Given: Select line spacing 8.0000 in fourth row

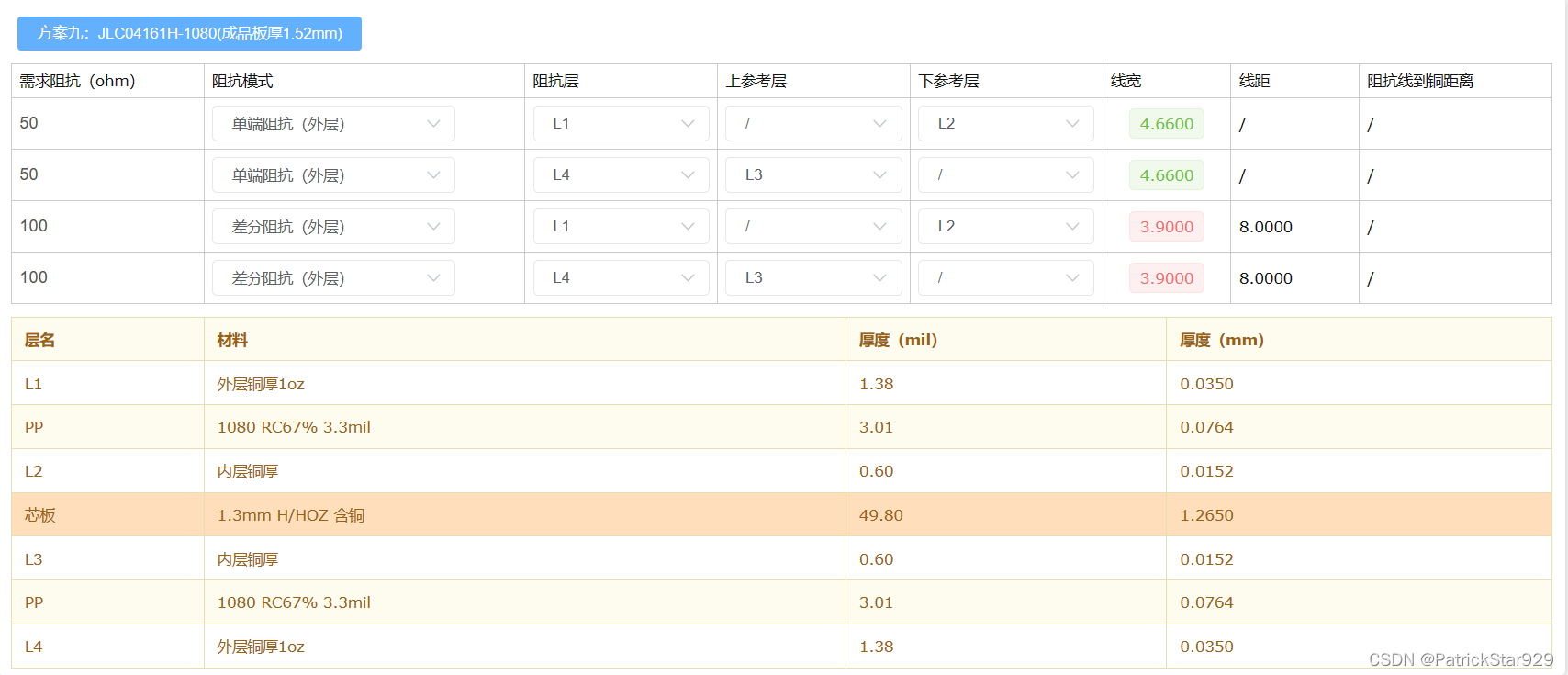Looking at the screenshot, I should click(1266, 278).
